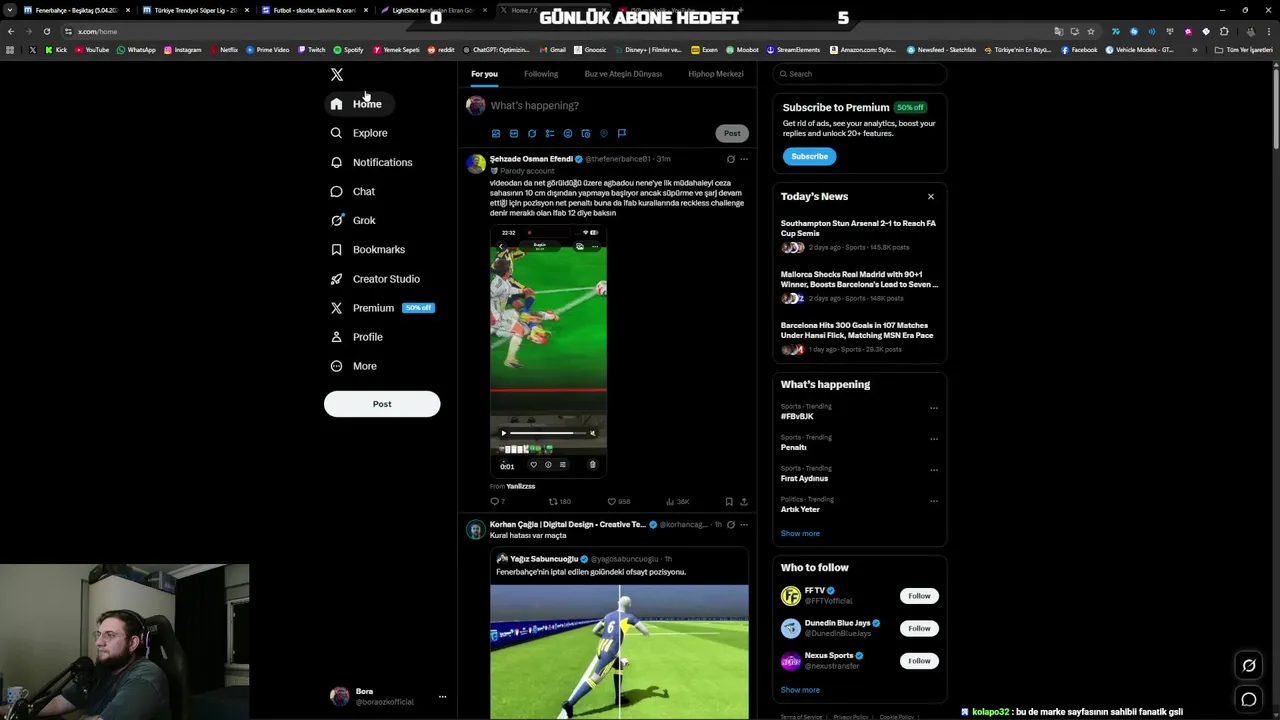Image resolution: width=1280 pixels, height=720 pixels.
Task: Click the Subscribe to Premium button
Action: 809,156
